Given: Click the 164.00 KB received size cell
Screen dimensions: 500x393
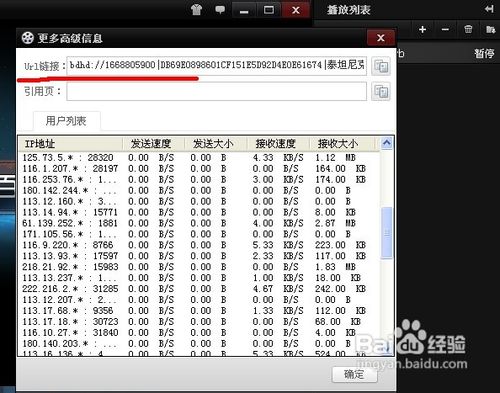Looking at the screenshot, I should click(340, 168).
